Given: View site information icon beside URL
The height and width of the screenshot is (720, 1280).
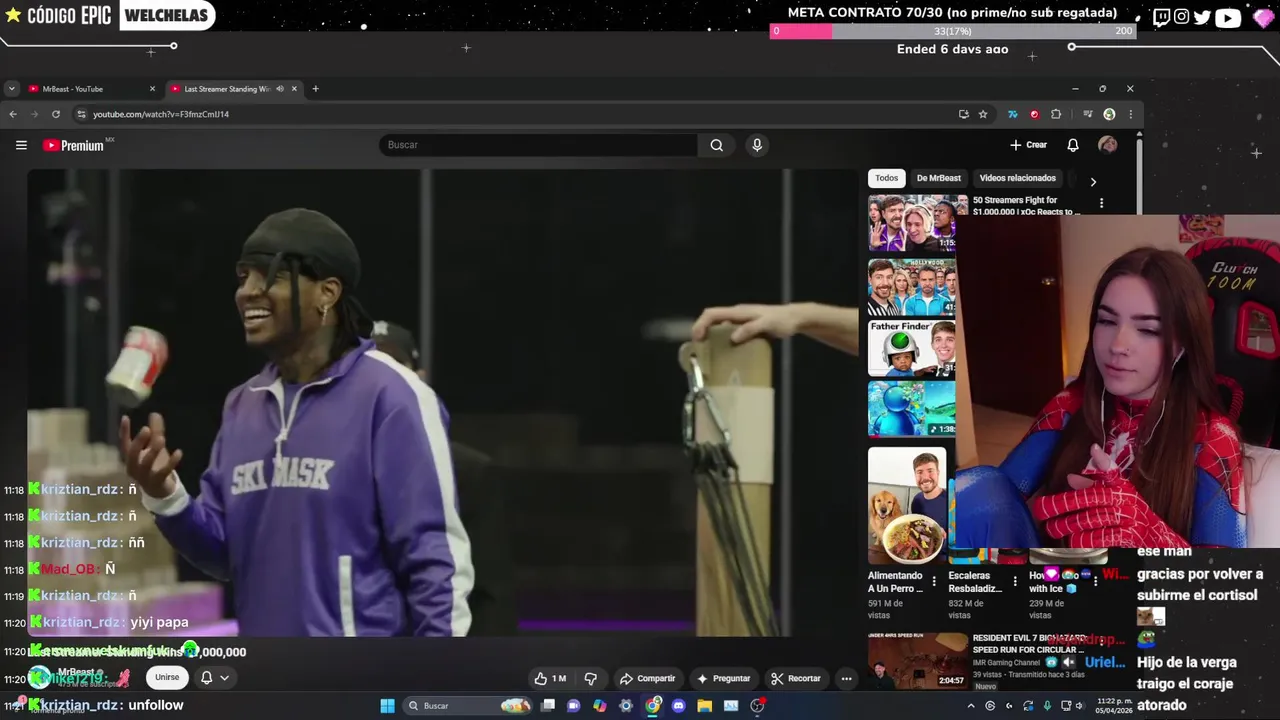Looking at the screenshot, I should [81, 114].
